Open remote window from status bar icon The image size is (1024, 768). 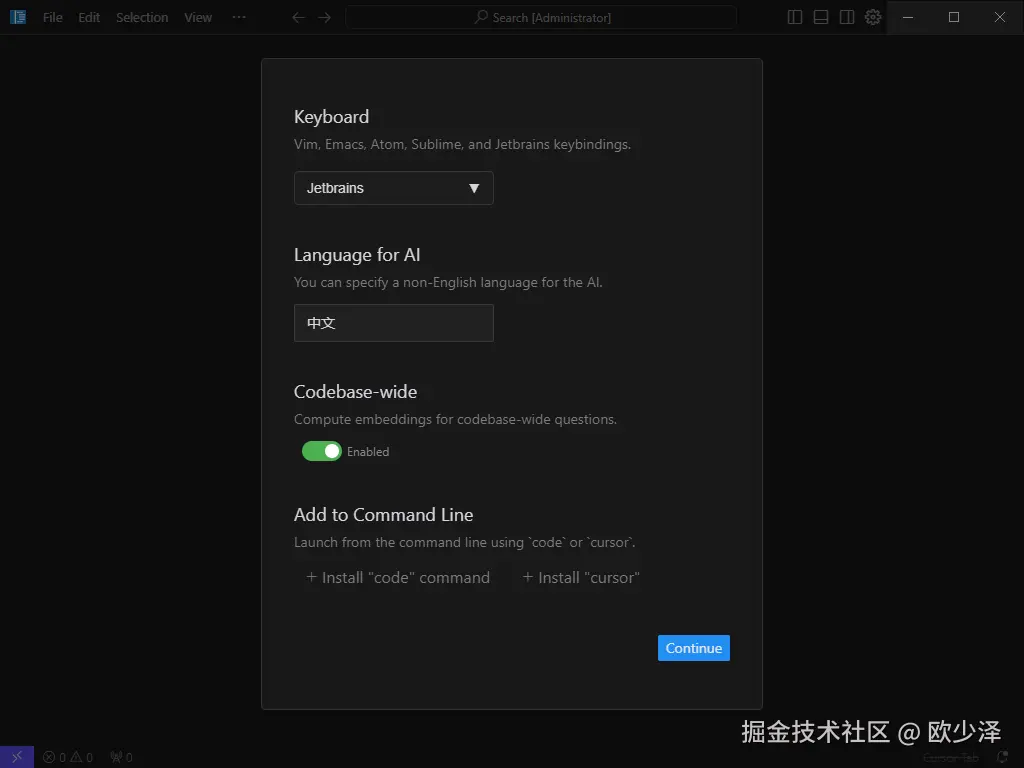click(x=17, y=757)
